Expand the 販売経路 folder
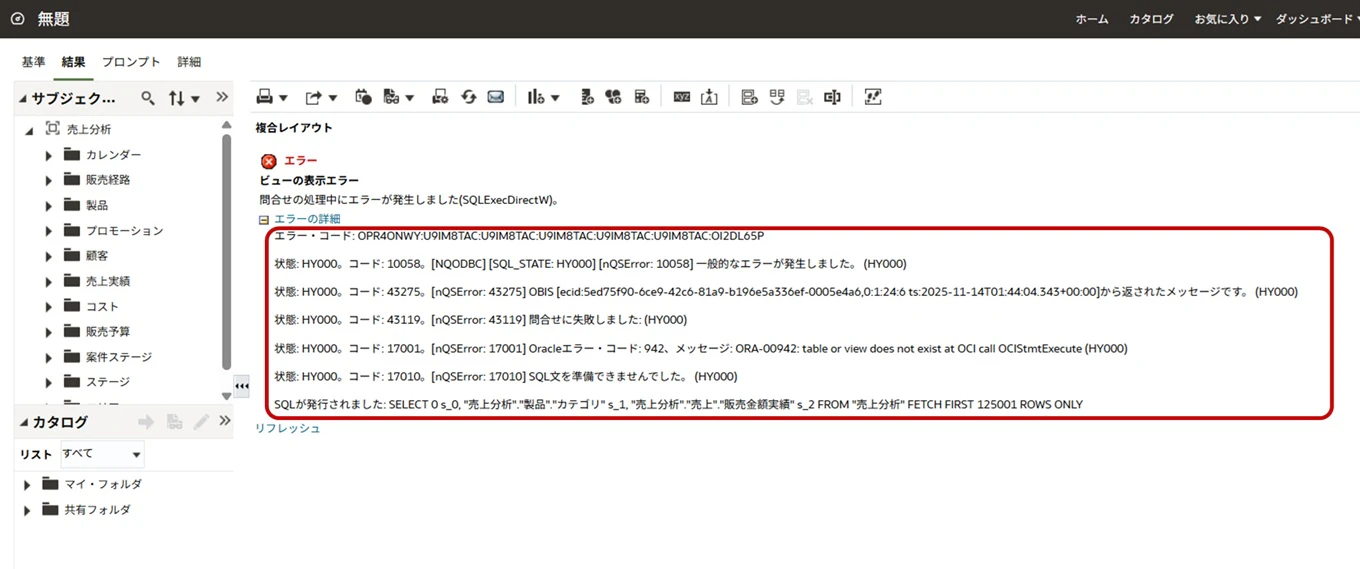Viewport: 1360px width, 569px height. click(48, 180)
